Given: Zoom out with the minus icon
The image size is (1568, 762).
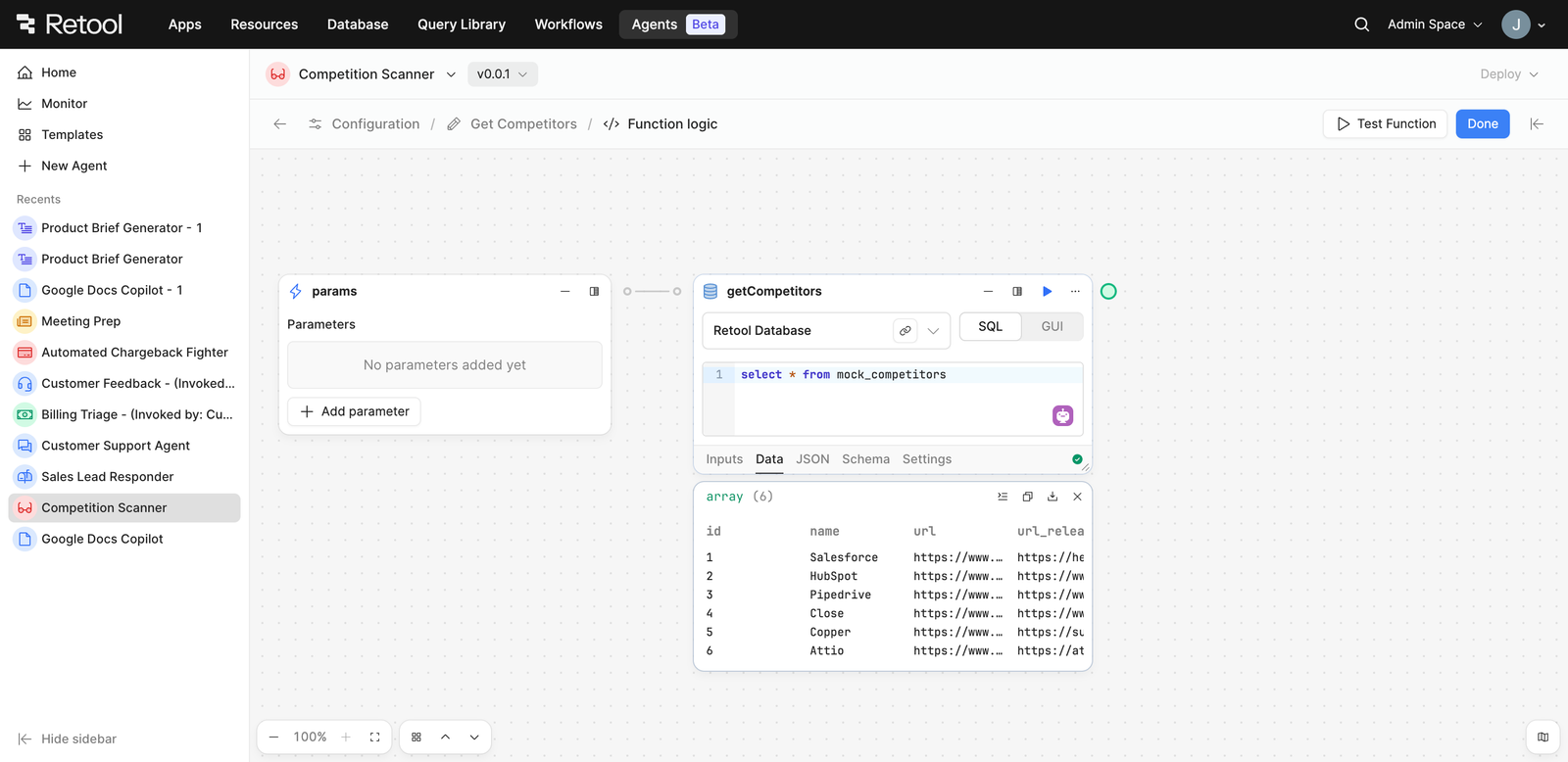Looking at the screenshot, I should pyautogui.click(x=273, y=738).
